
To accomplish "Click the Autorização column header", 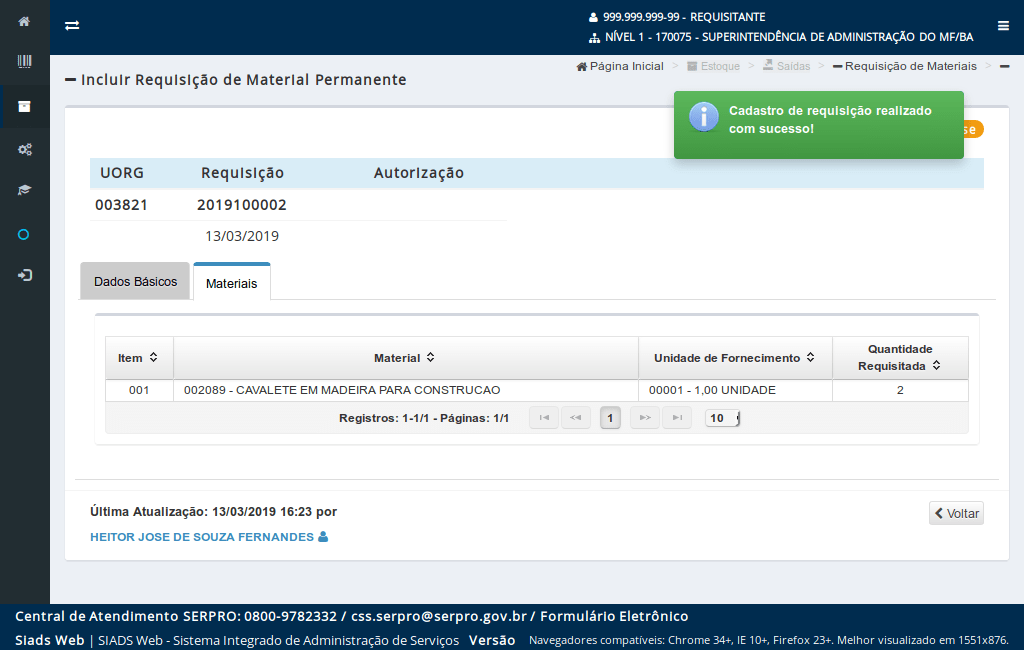I will (419, 173).
